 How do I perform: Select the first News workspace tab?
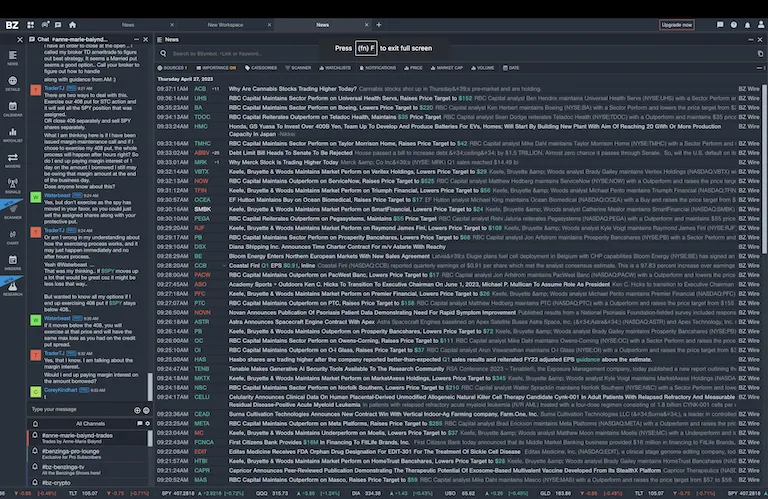(128, 24)
